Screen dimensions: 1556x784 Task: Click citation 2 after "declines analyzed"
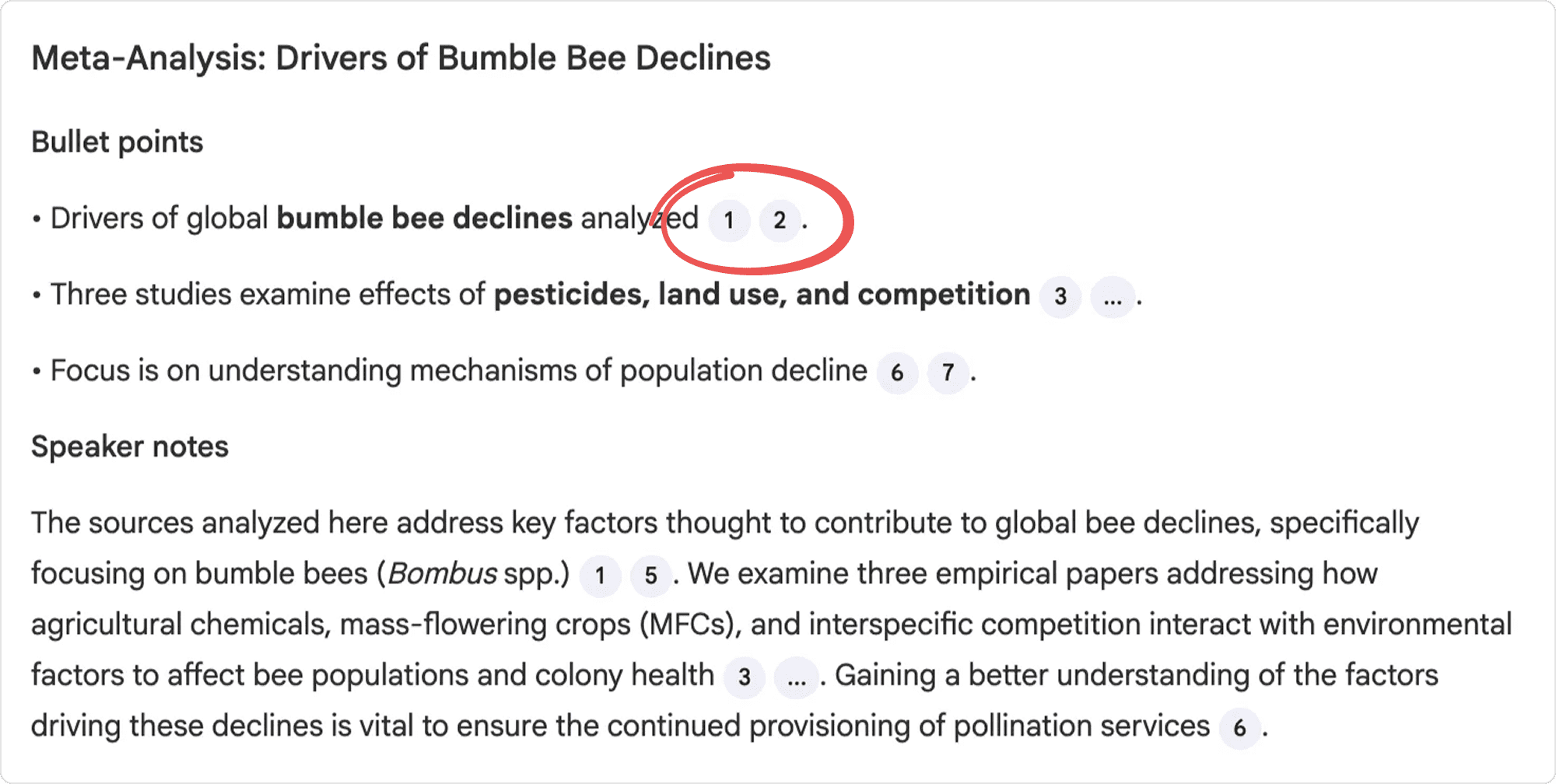pyautogui.click(x=780, y=220)
